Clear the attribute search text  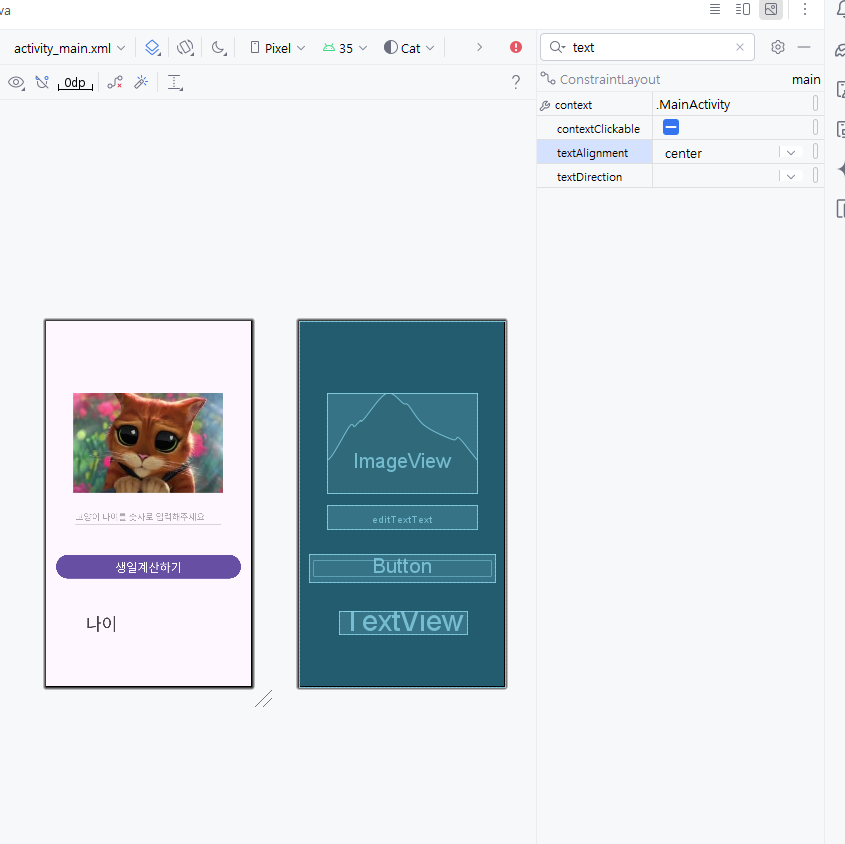(740, 47)
